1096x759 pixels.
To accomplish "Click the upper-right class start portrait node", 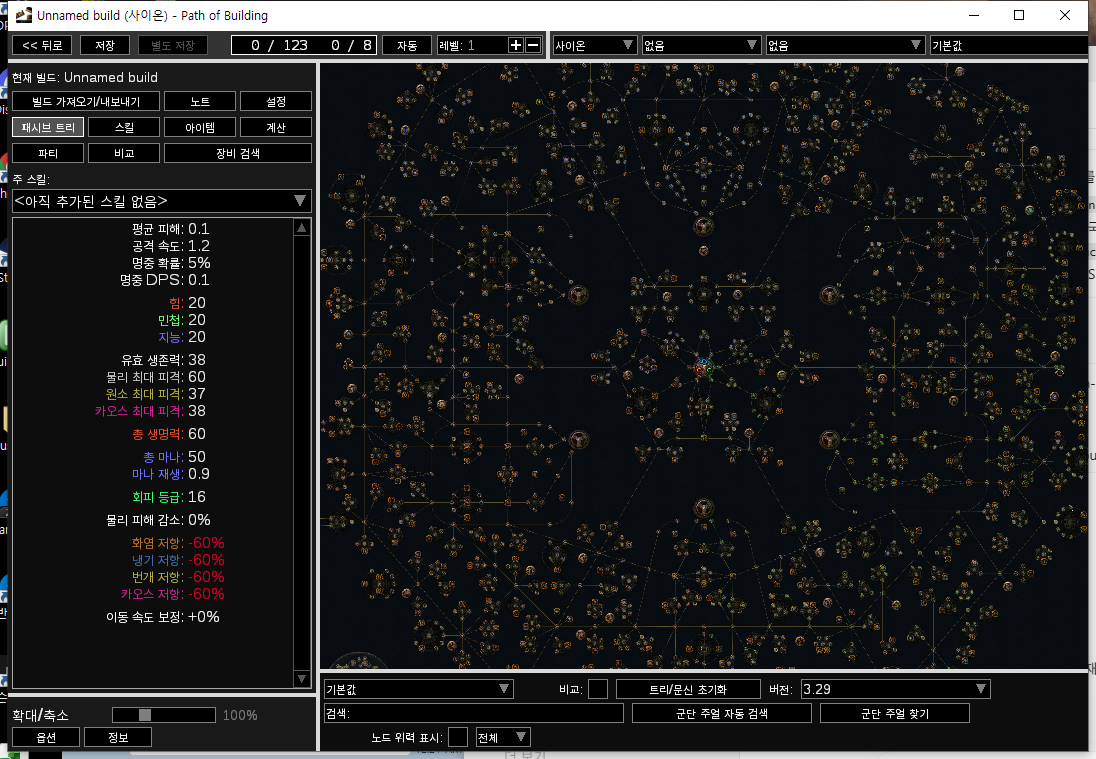I will click(x=830, y=295).
